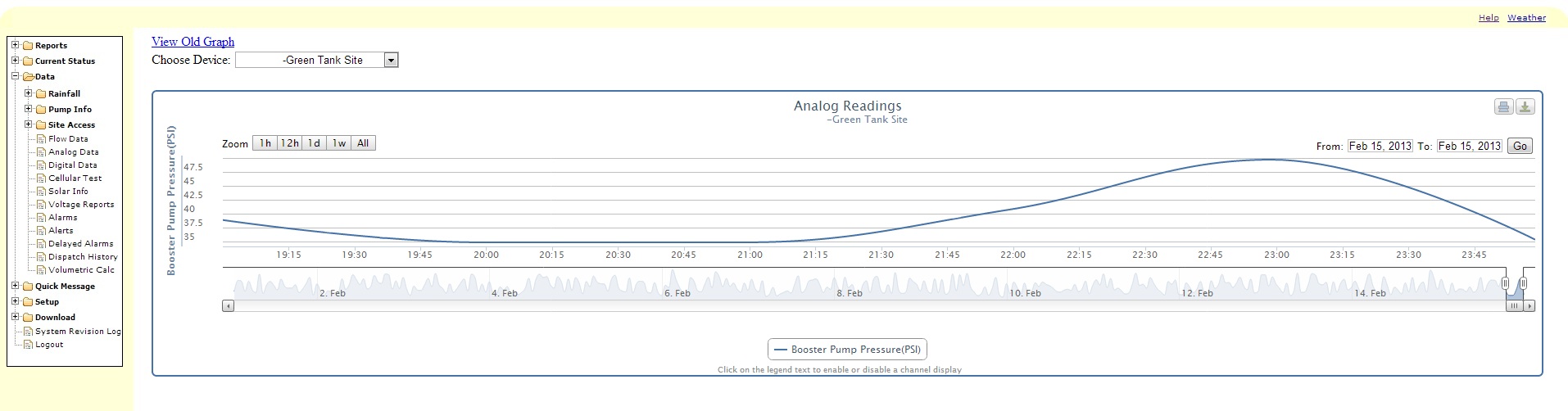The width and height of the screenshot is (1568, 411).
Task: Open Solar Info page
Action: click(x=68, y=192)
